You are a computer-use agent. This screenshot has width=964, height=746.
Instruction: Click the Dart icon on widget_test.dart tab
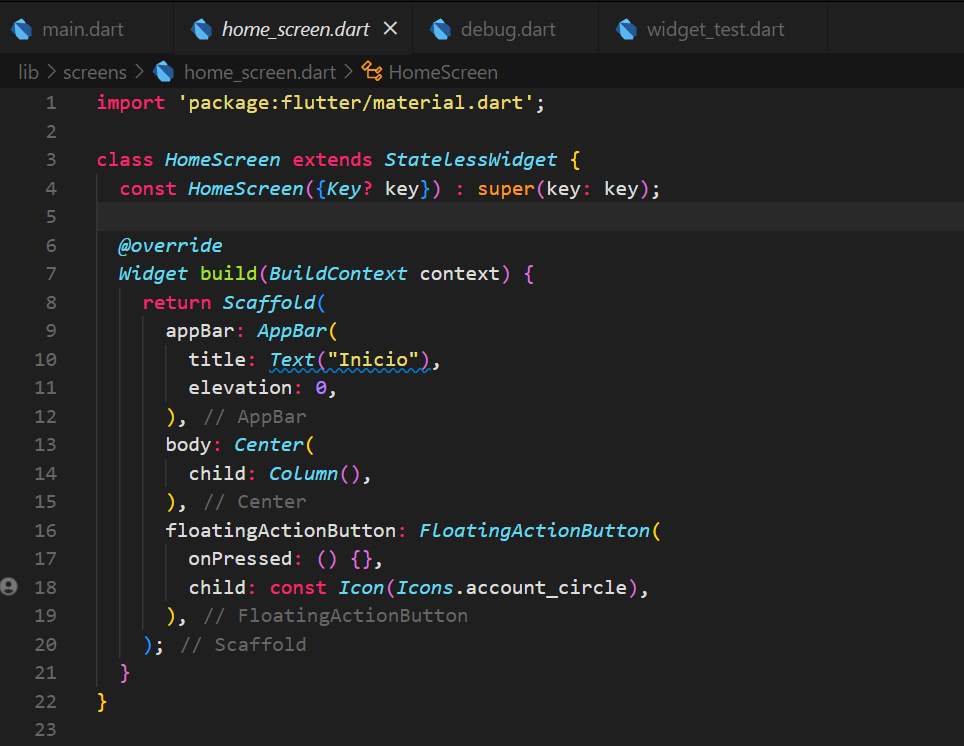(626, 29)
